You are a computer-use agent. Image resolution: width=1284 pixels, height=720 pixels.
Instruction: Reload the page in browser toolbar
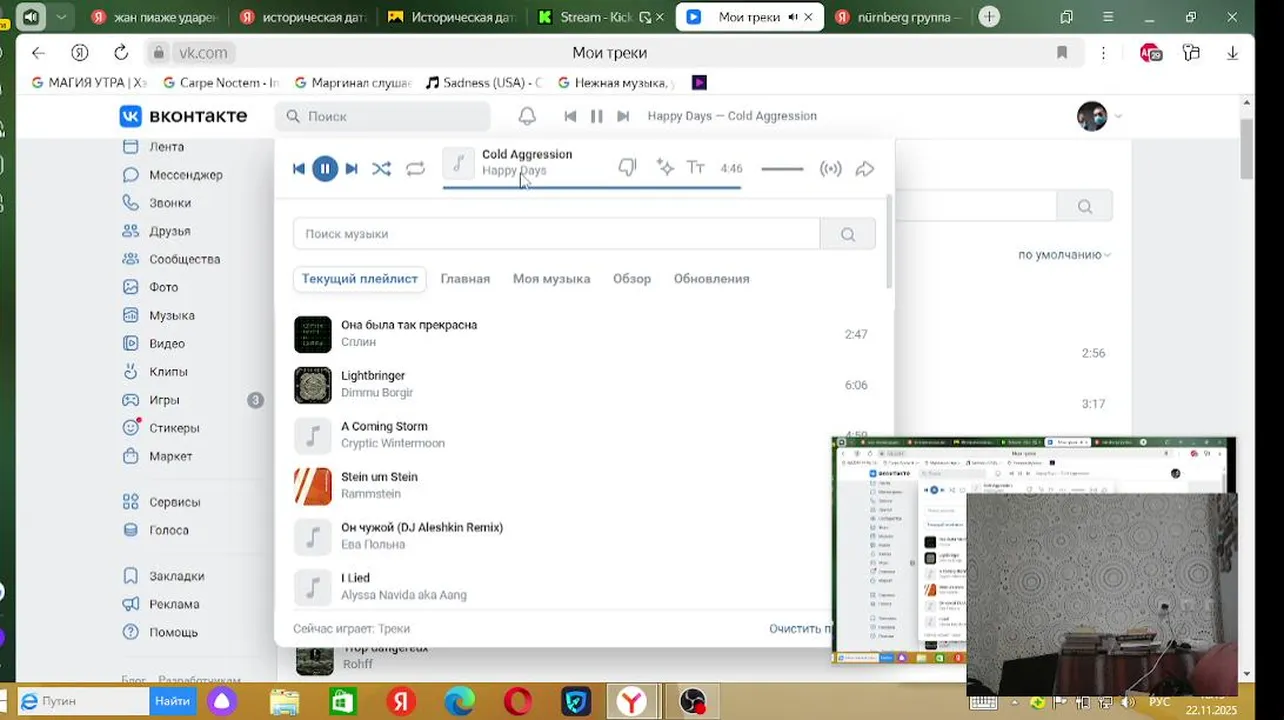(121, 53)
